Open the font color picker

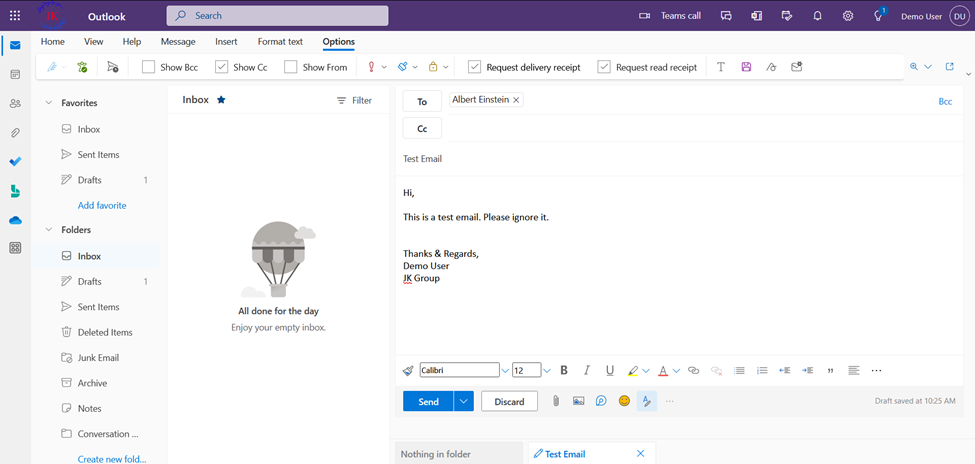click(x=677, y=371)
